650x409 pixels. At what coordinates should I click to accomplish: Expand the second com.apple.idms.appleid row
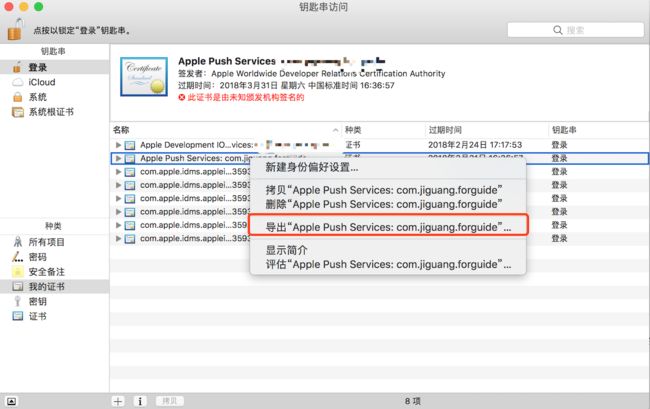[118, 185]
